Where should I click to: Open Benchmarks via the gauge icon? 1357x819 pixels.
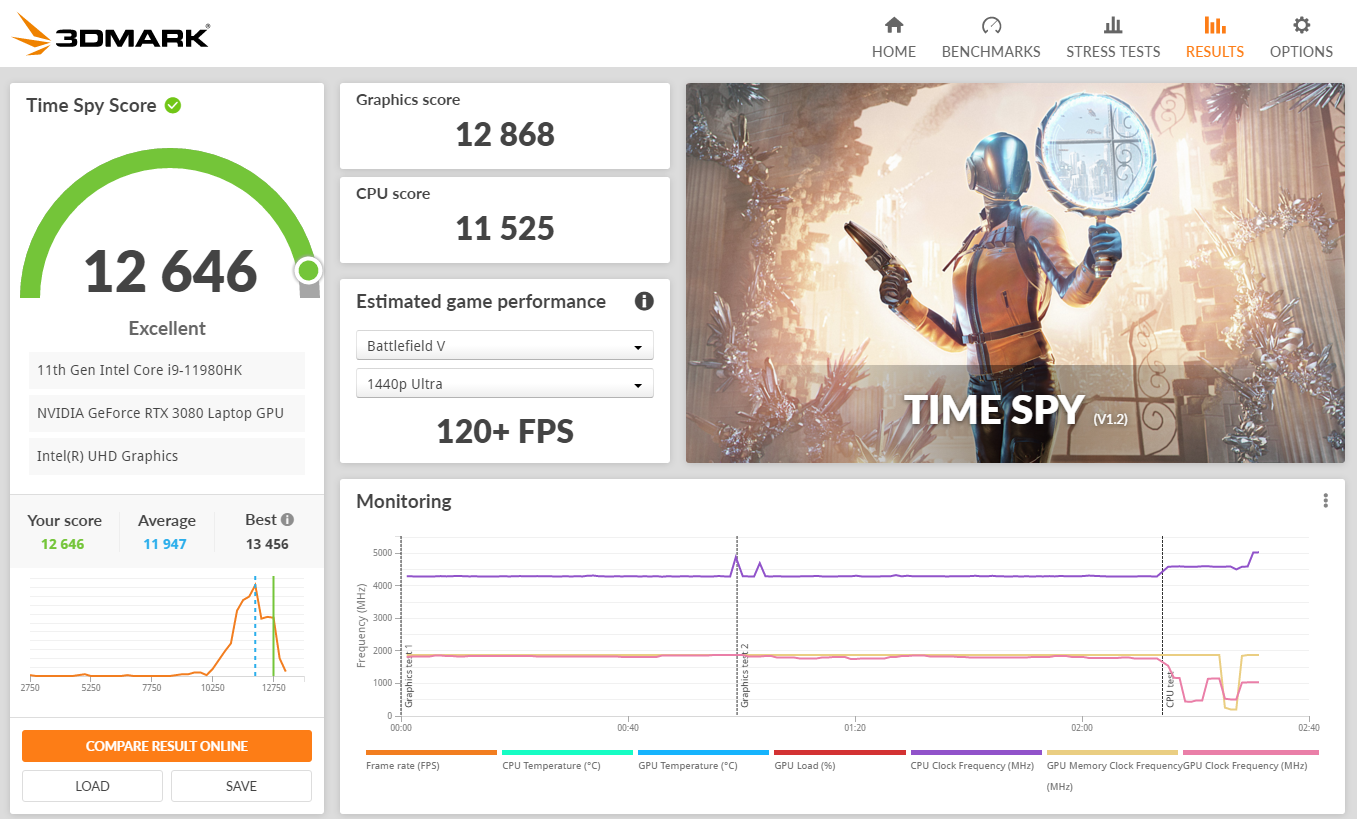click(x=991, y=26)
